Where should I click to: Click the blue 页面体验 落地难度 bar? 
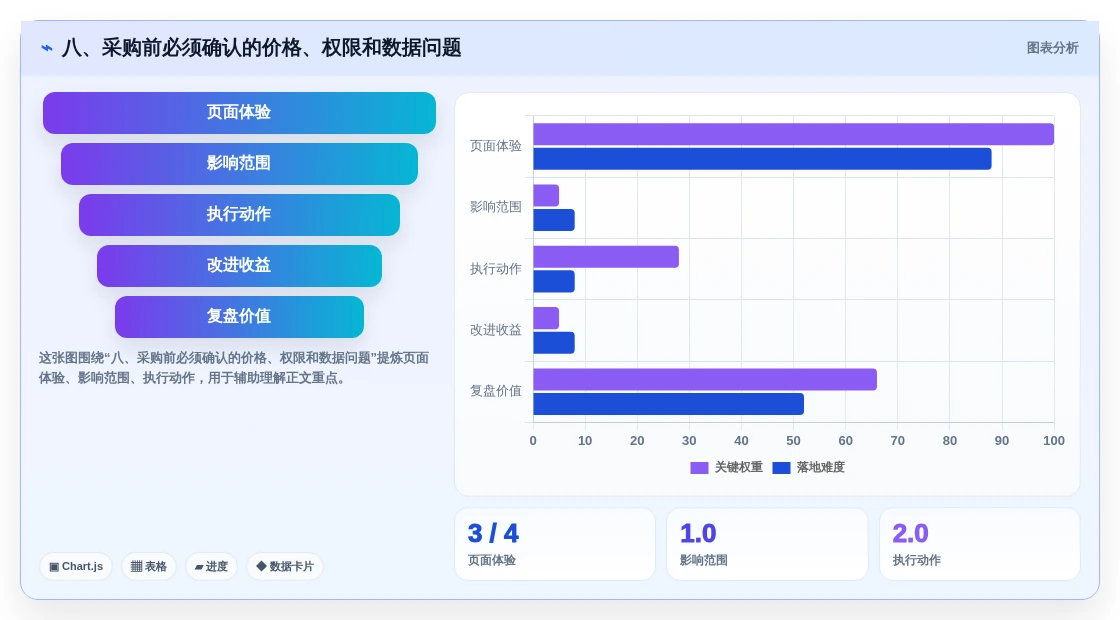coord(762,159)
